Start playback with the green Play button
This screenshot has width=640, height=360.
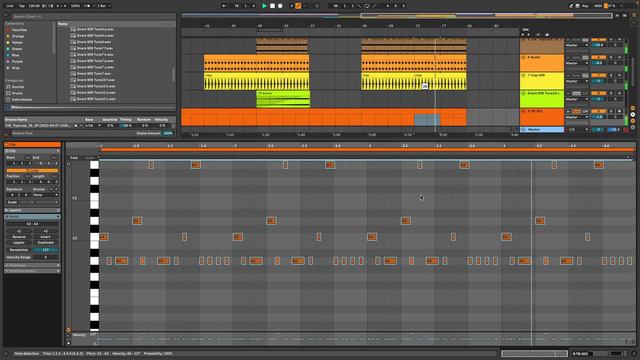[x=264, y=6]
